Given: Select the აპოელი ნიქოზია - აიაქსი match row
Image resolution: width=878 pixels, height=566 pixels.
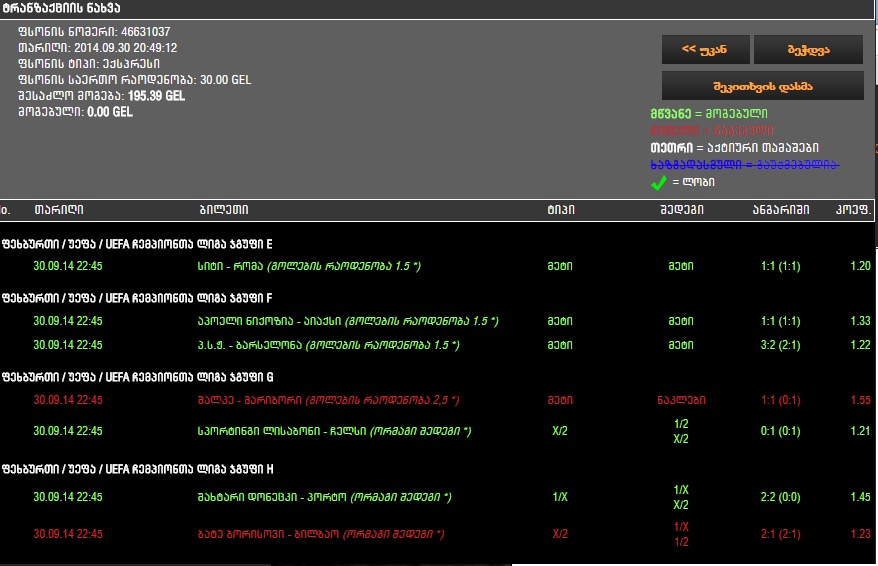Looking at the screenshot, I should (437, 321).
